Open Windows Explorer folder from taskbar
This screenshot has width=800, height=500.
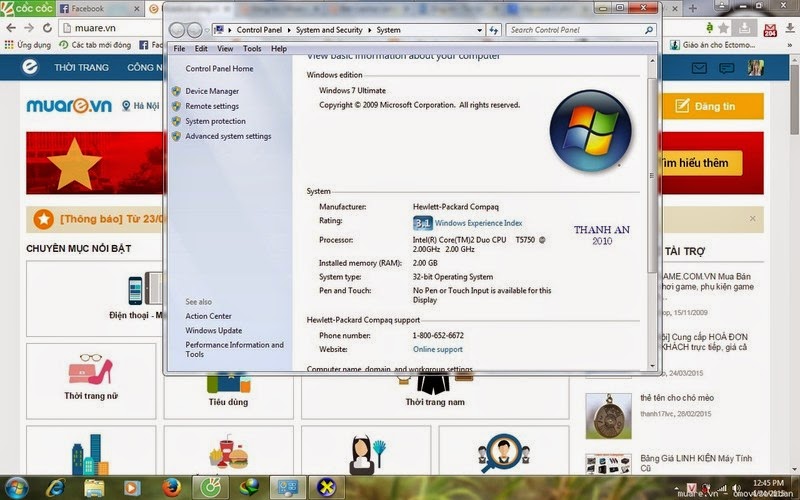coord(94,488)
